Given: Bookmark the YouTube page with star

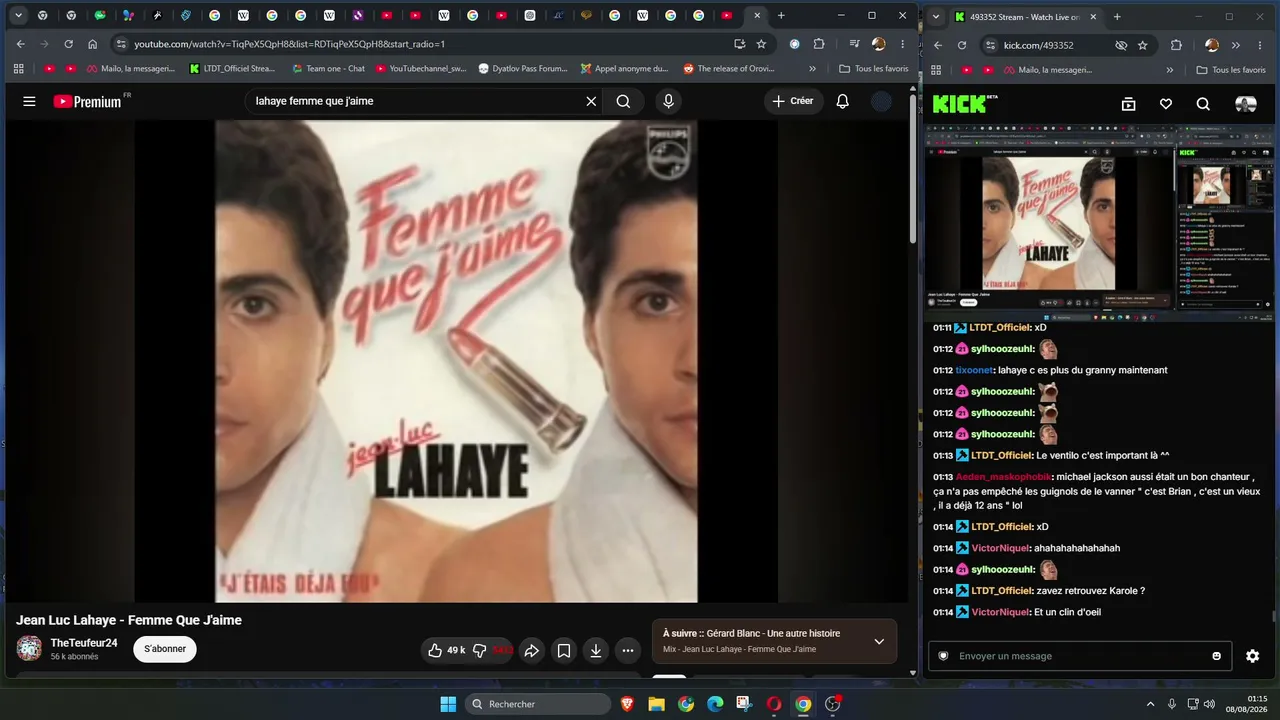Looking at the screenshot, I should (761, 44).
